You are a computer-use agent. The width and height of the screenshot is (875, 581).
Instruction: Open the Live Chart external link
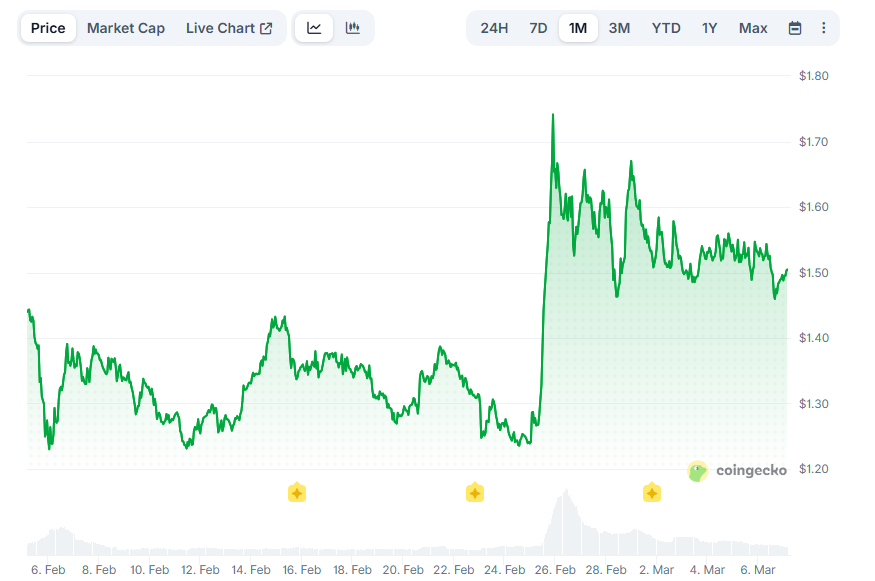tap(229, 28)
